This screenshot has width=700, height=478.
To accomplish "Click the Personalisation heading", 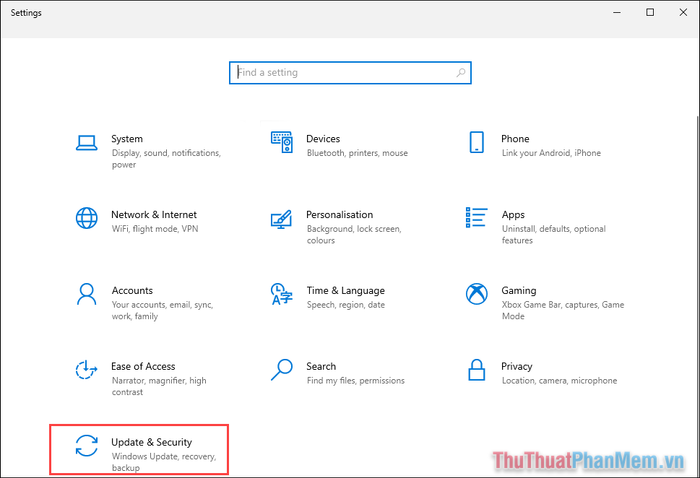I will (x=339, y=215).
